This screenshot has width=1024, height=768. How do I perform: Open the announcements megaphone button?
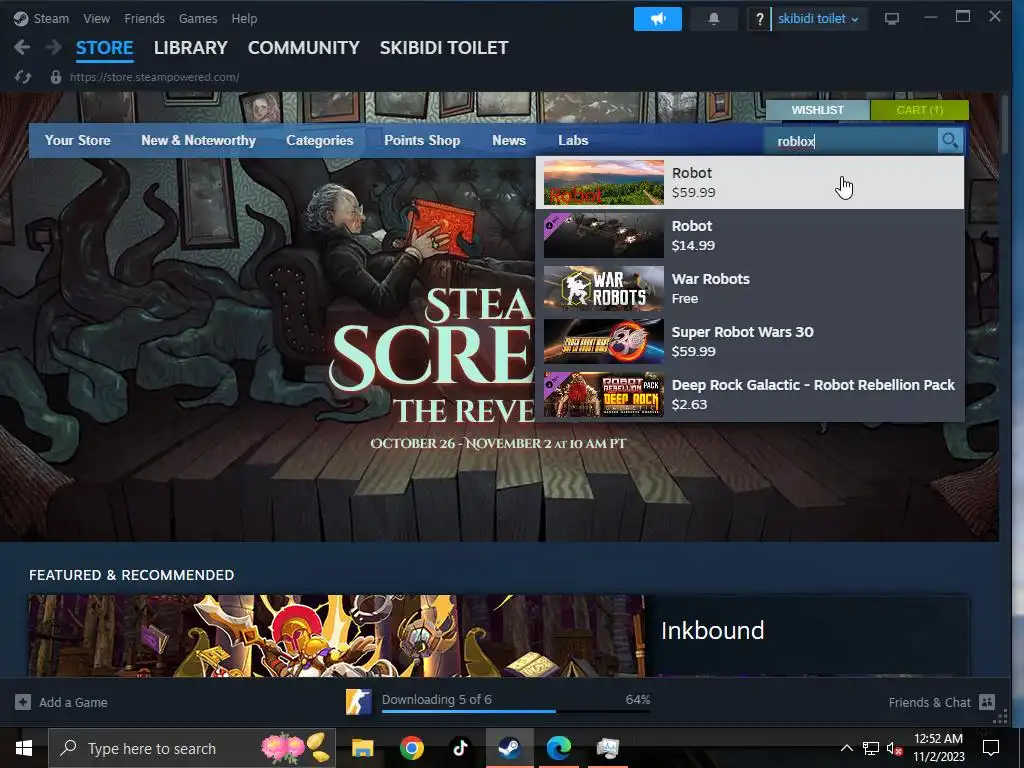(658, 19)
